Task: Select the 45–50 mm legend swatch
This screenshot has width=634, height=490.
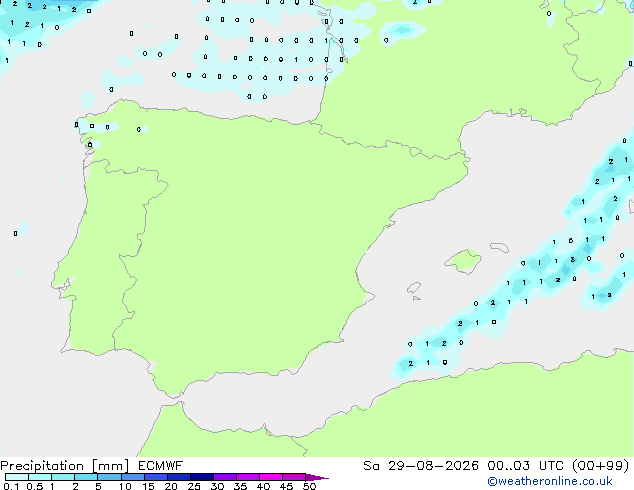Action: 294,477
